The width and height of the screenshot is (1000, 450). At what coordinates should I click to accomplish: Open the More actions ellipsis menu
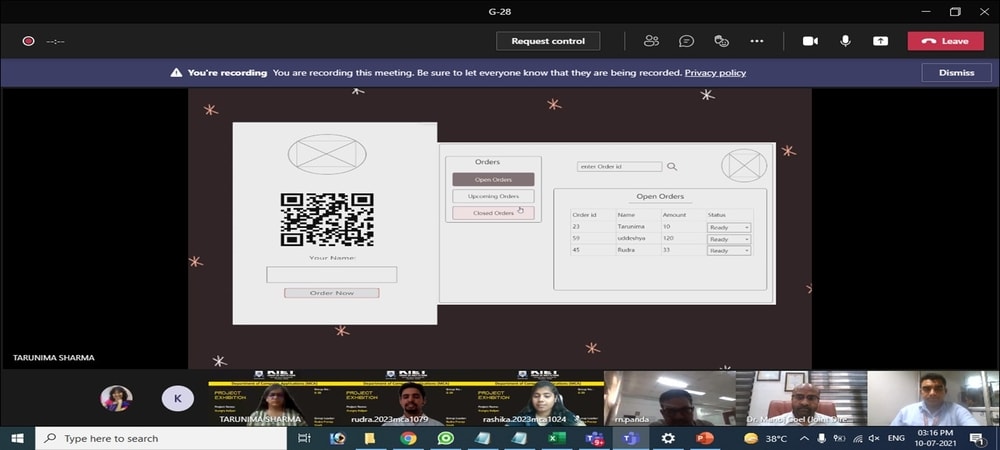[x=757, y=41]
